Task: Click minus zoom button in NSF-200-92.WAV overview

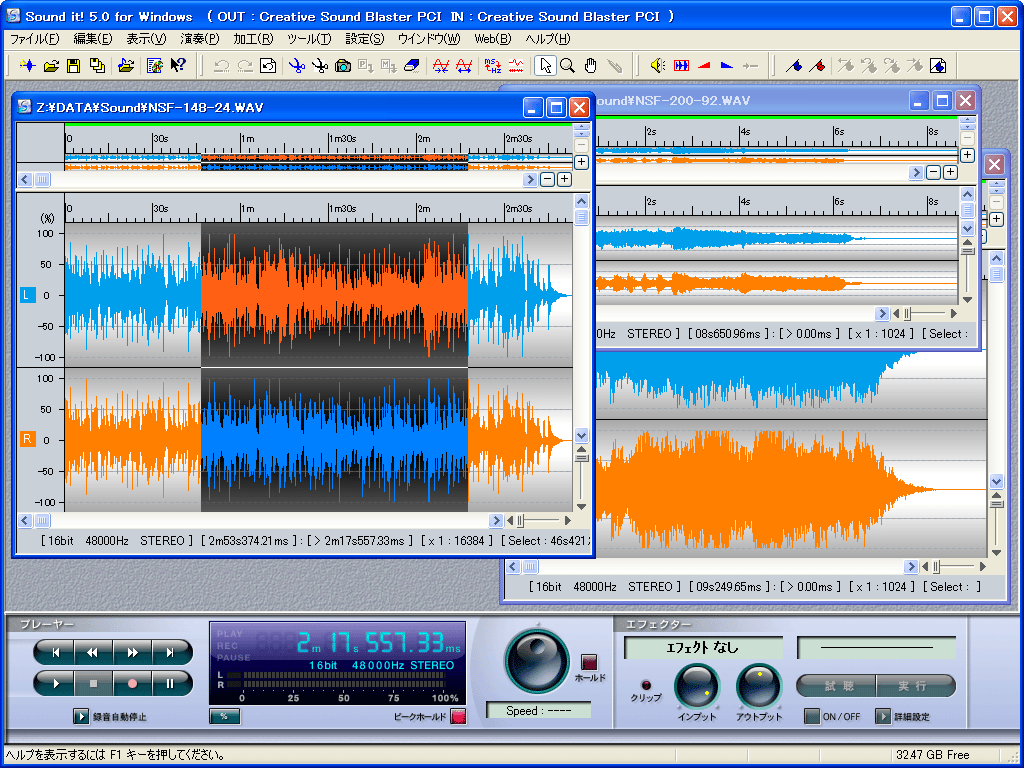Action: [934, 172]
